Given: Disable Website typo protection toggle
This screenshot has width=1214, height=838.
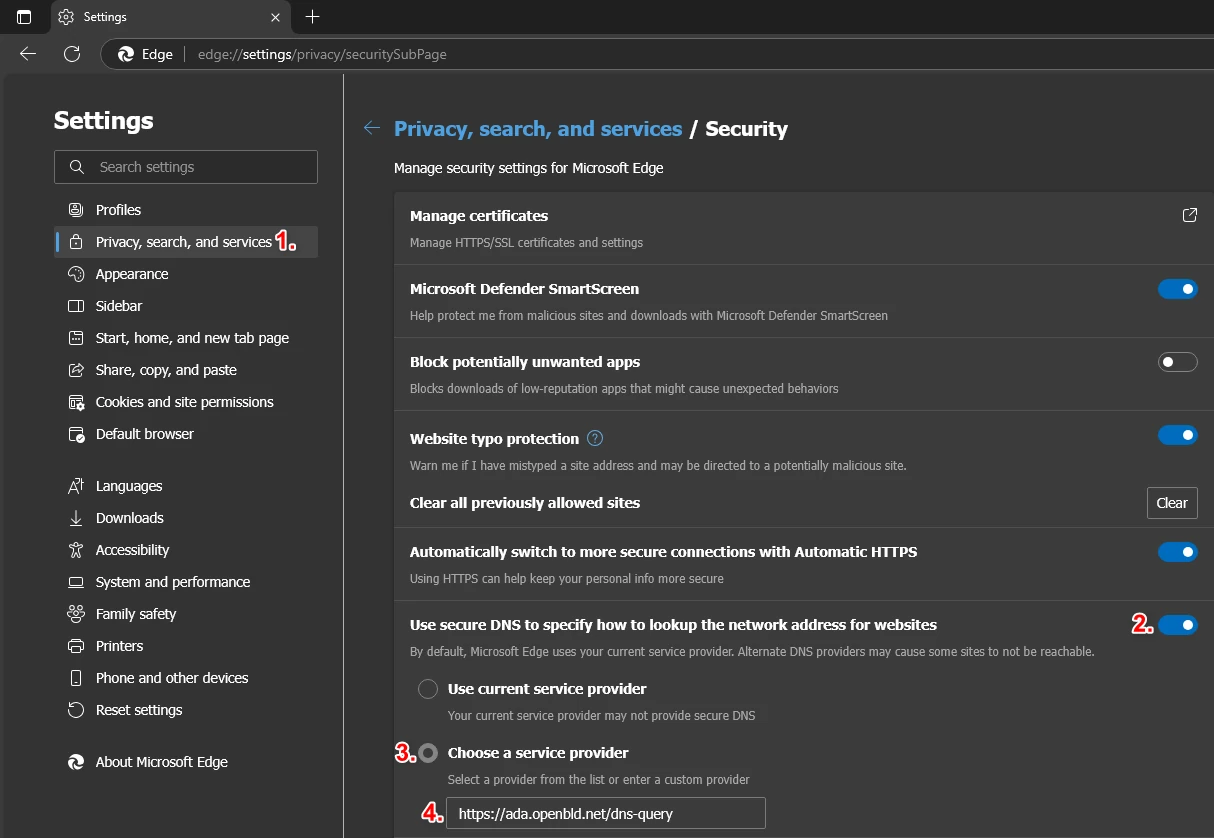Looking at the screenshot, I should click(1177, 435).
